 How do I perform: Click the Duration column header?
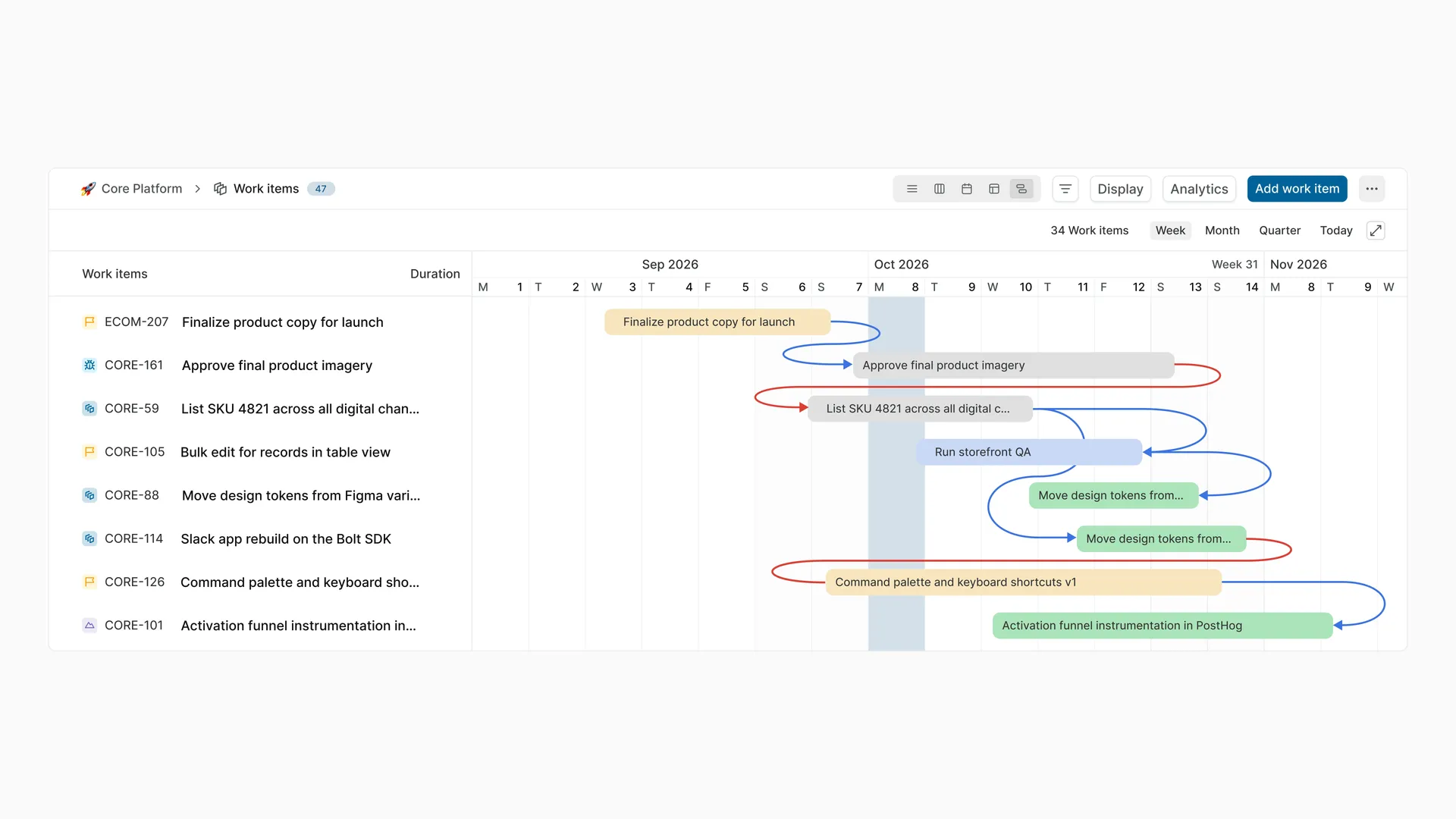435,274
